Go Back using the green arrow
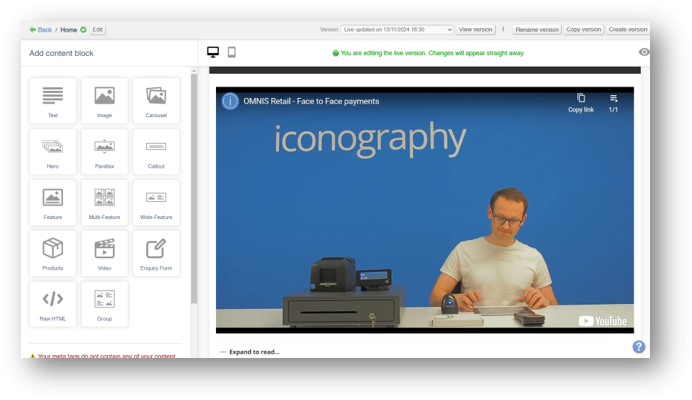The width and height of the screenshot is (692, 400). coord(40,30)
